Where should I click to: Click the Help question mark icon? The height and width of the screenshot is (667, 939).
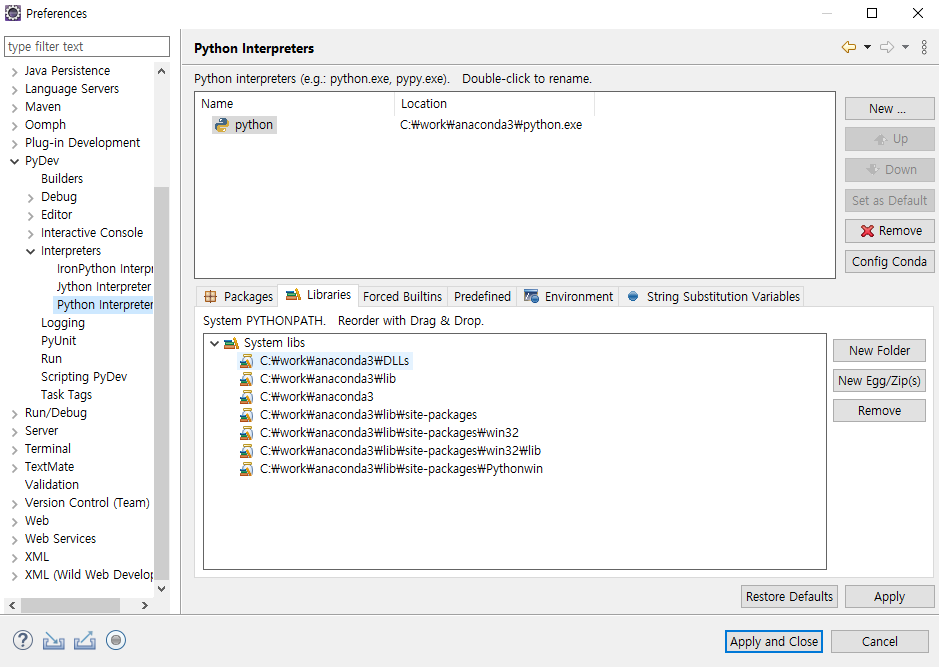coord(23,640)
